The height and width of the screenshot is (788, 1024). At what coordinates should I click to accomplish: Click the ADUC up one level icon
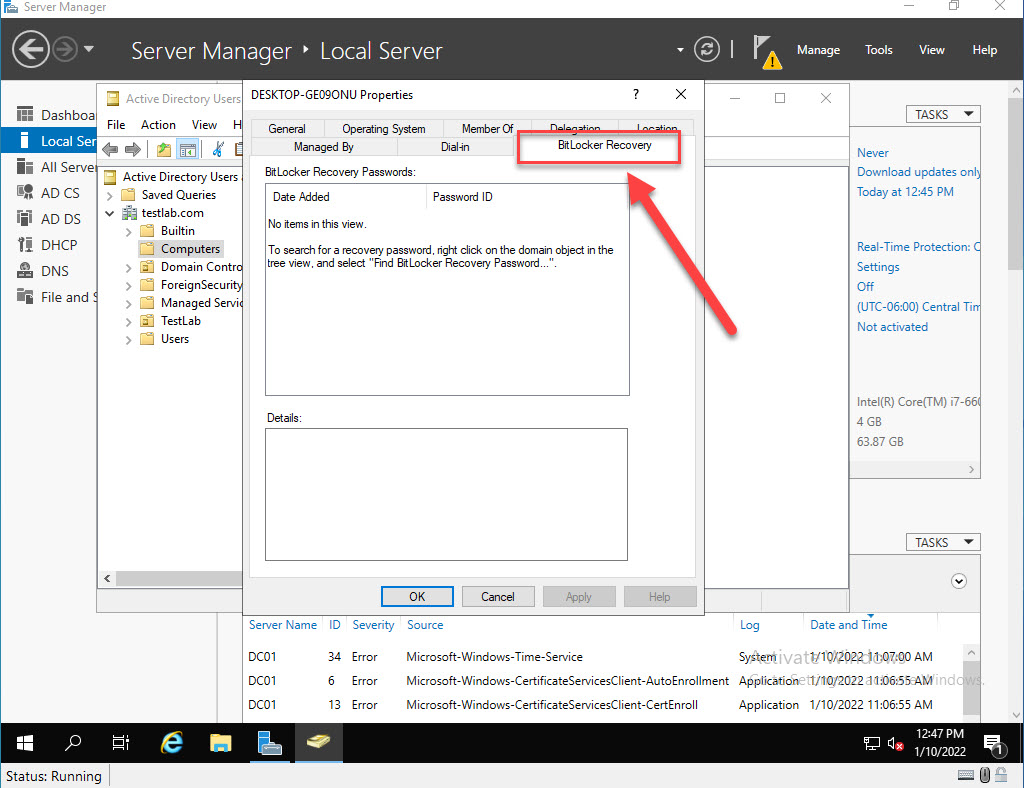tap(163, 150)
